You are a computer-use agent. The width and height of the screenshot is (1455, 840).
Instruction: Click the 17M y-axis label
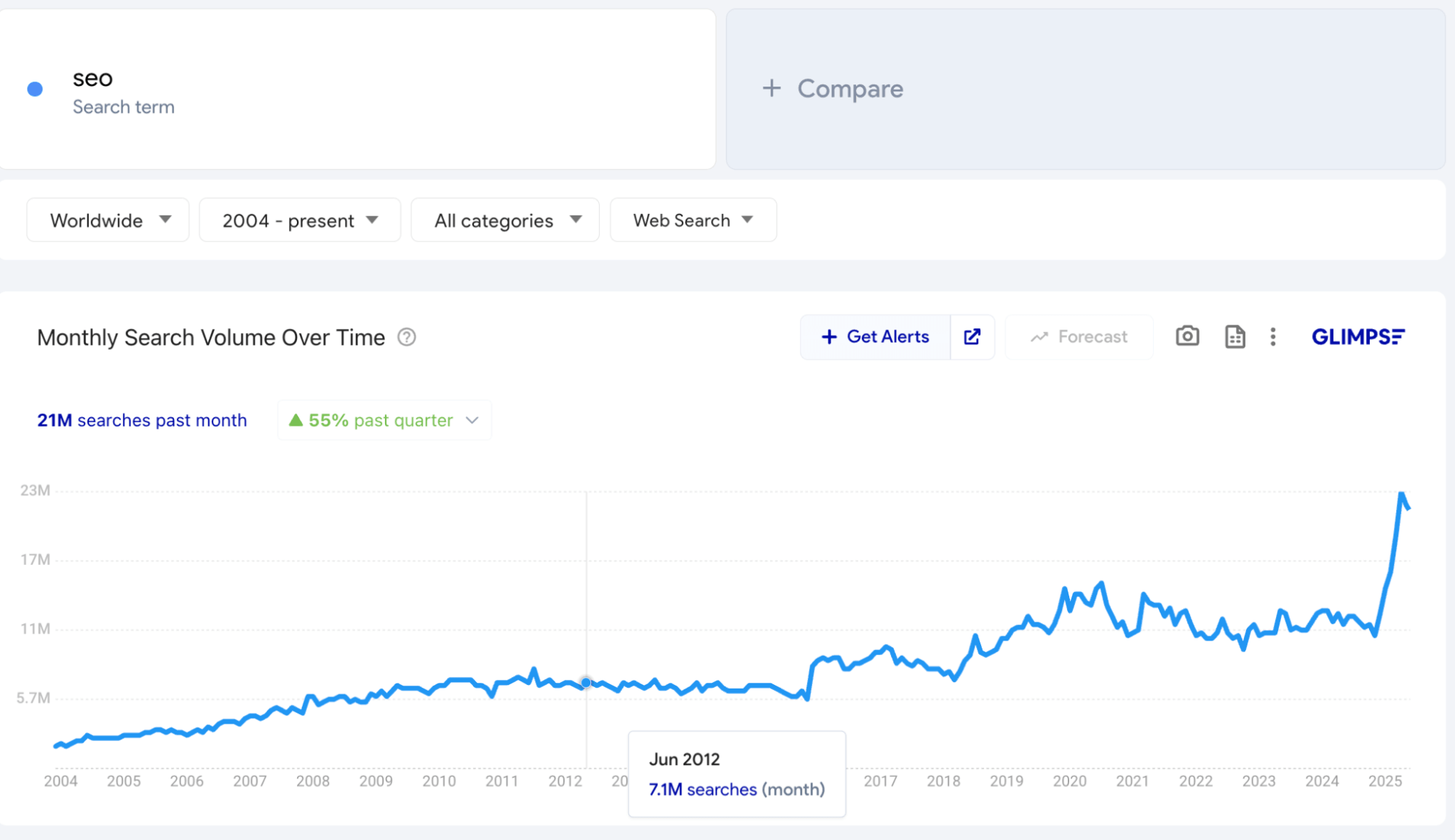35,560
